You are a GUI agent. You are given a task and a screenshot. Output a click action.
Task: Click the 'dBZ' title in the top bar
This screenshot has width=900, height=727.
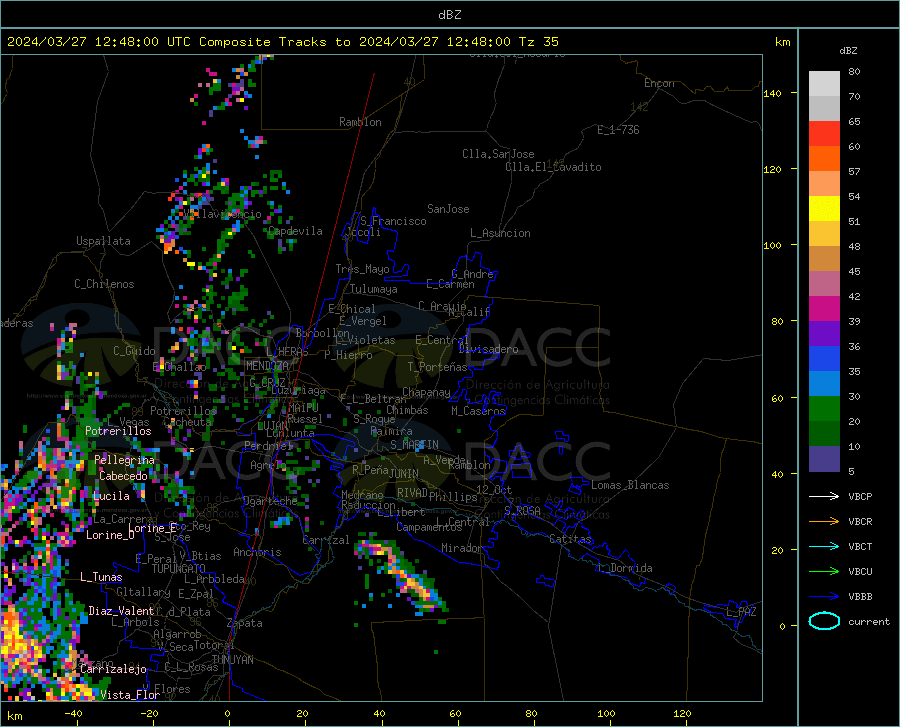pos(449,15)
